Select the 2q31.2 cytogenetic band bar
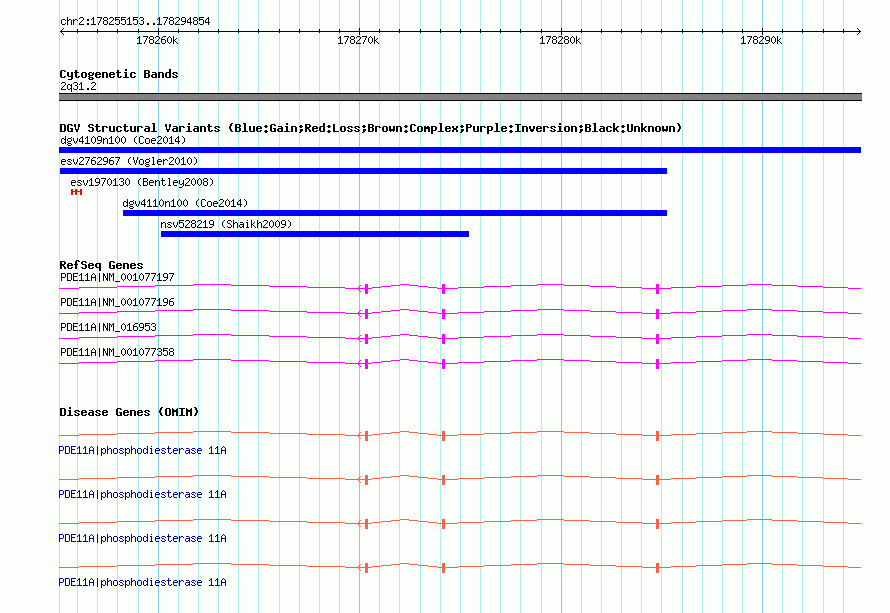The width and height of the screenshot is (890, 613). point(460,97)
